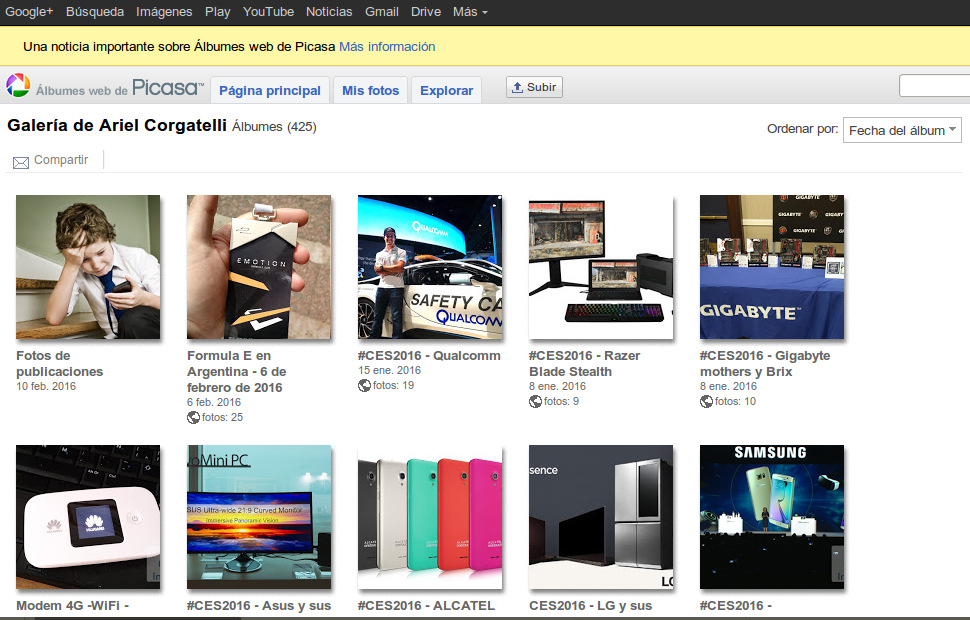Open the Explorar tab
The height and width of the screenshot is (620, 970).
click(446, 90)
